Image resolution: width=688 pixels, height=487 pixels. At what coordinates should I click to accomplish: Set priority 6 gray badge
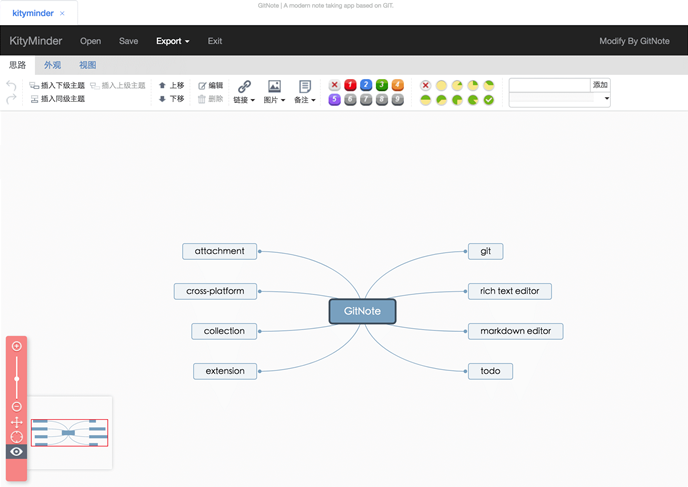click(350, 100)
